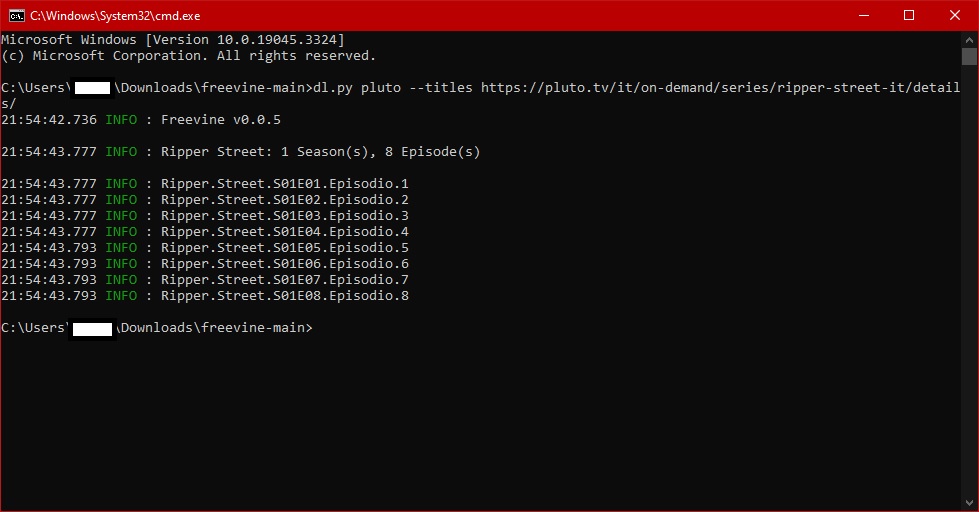The height and width of the screenshot is (512, 979).
Task: Click the cmd.exe icon in title bar
Action: click(17, 15)
